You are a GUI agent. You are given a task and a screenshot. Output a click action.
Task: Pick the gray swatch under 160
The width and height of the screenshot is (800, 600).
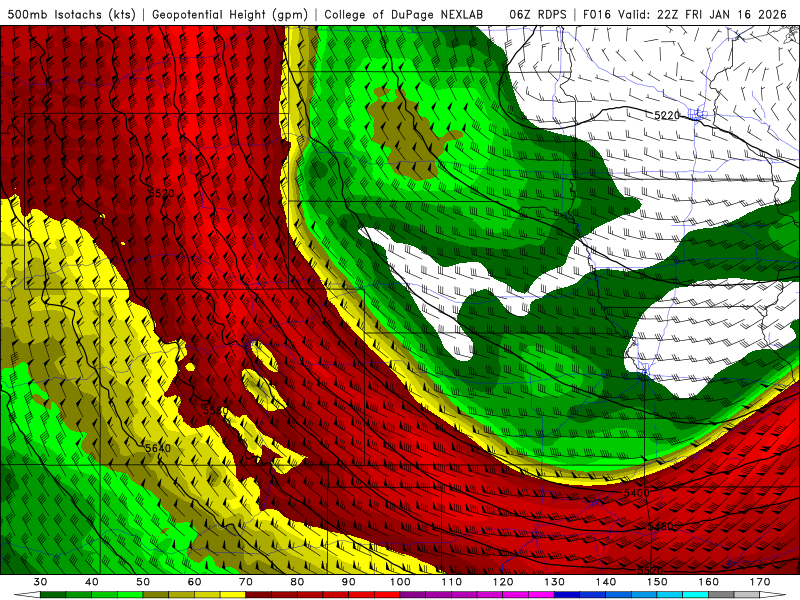tap(721, 595)
